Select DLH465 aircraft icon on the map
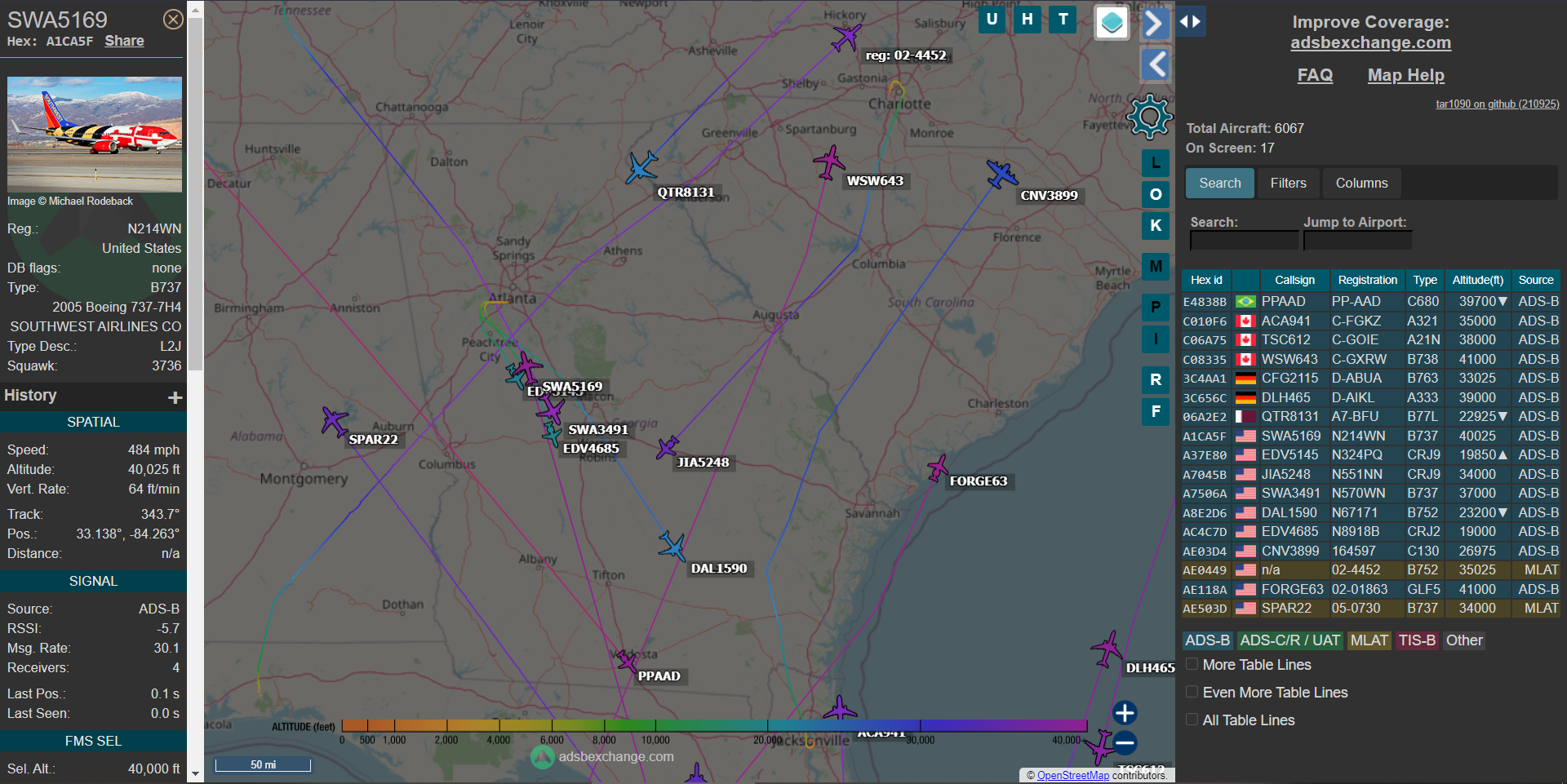 click(1108, 649)
